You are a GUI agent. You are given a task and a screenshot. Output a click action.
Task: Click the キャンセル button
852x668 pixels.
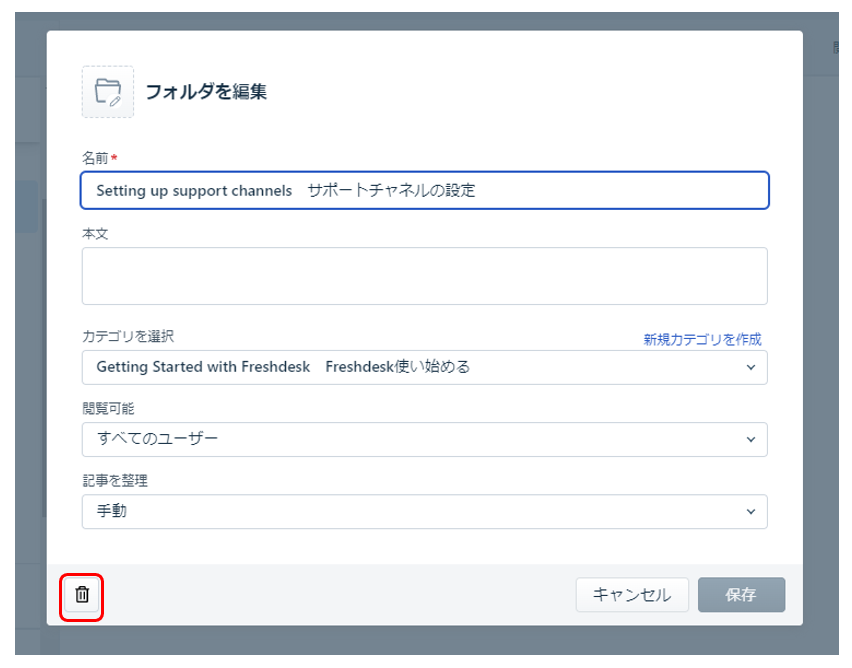point(632,595)
